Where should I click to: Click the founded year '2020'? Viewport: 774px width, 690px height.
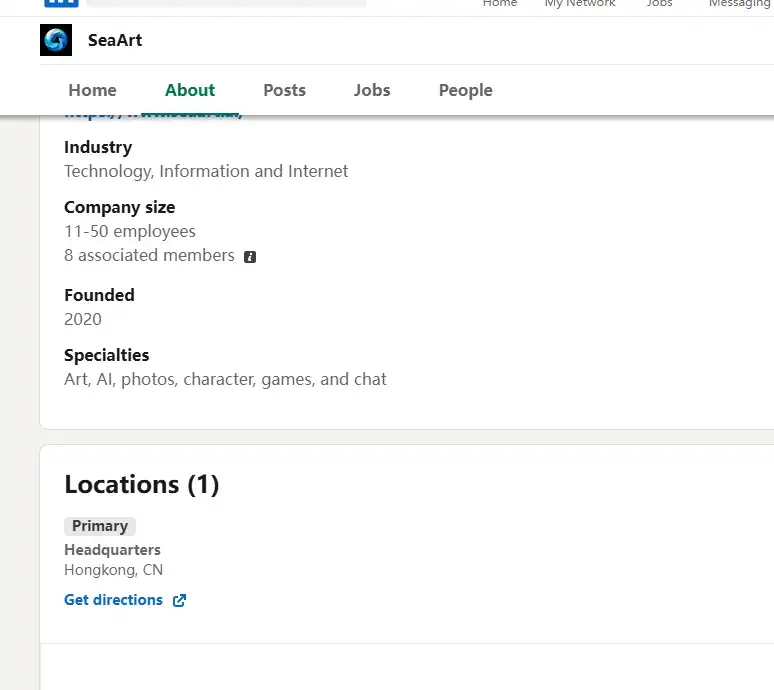tap(83, 319)
